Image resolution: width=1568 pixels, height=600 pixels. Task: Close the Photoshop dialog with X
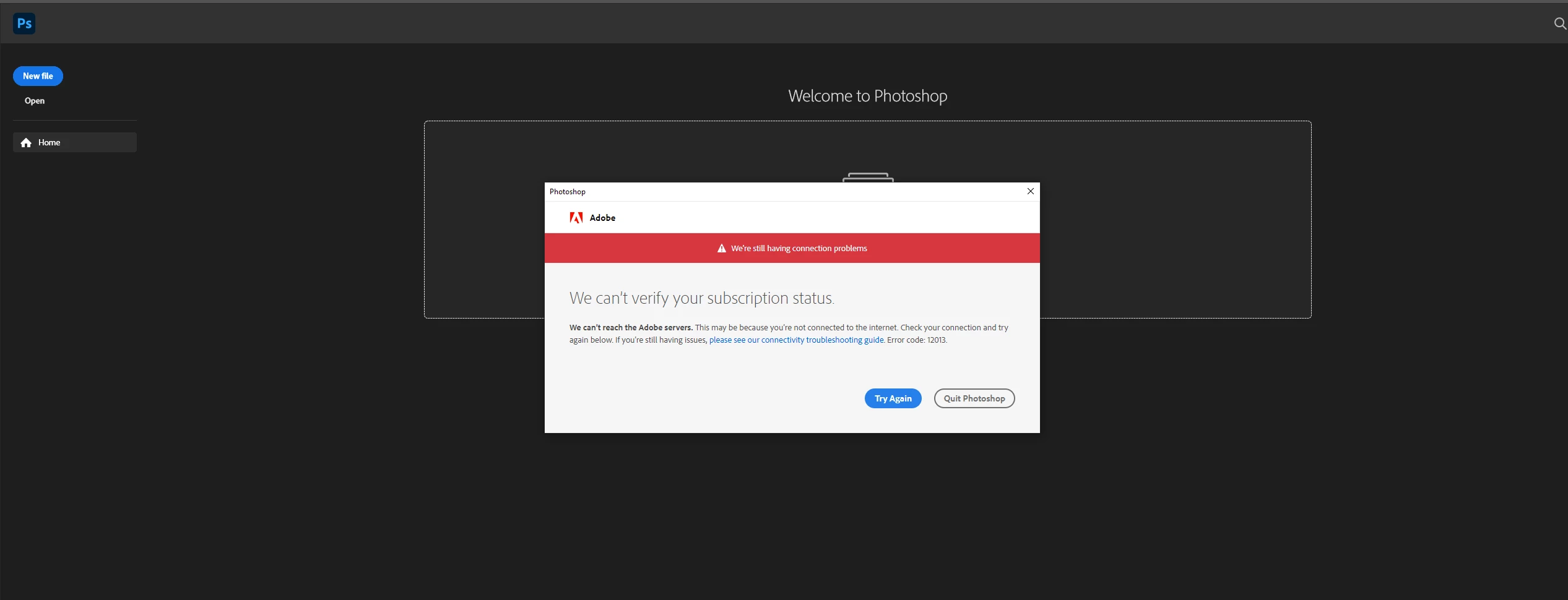coord(1031,191)
